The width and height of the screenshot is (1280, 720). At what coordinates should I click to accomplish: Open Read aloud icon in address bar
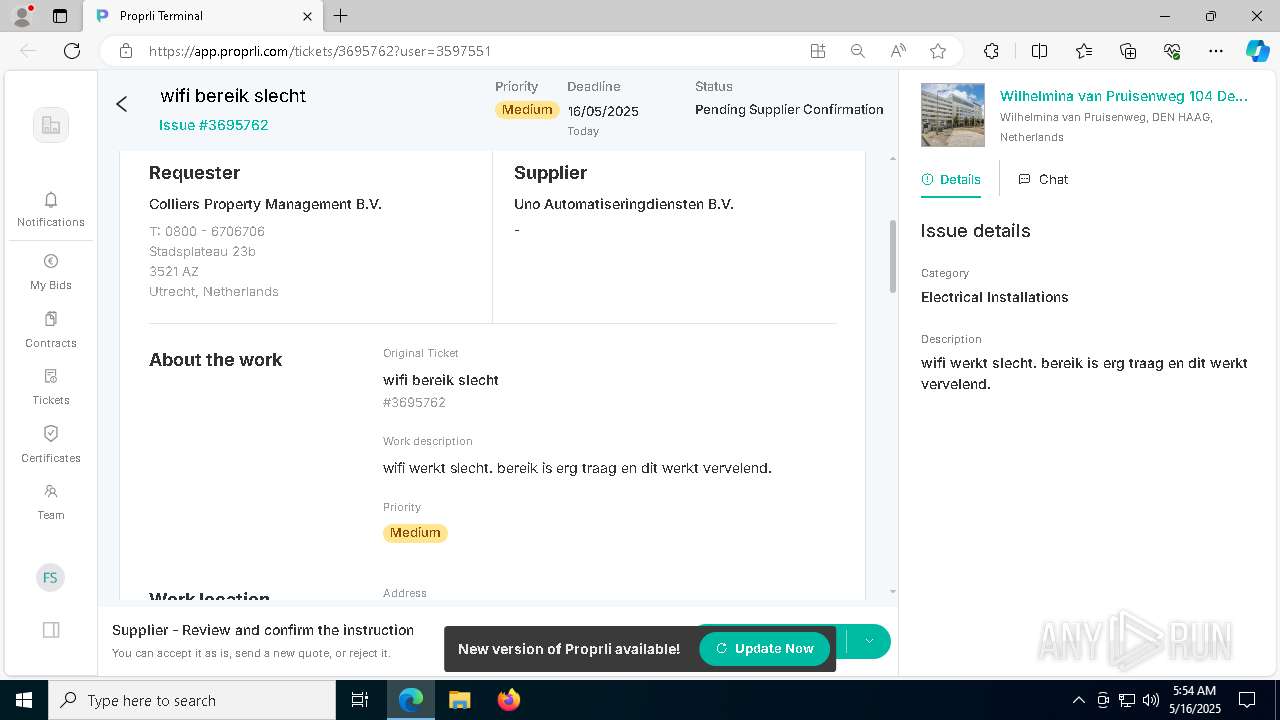click(x=898, y=51)
